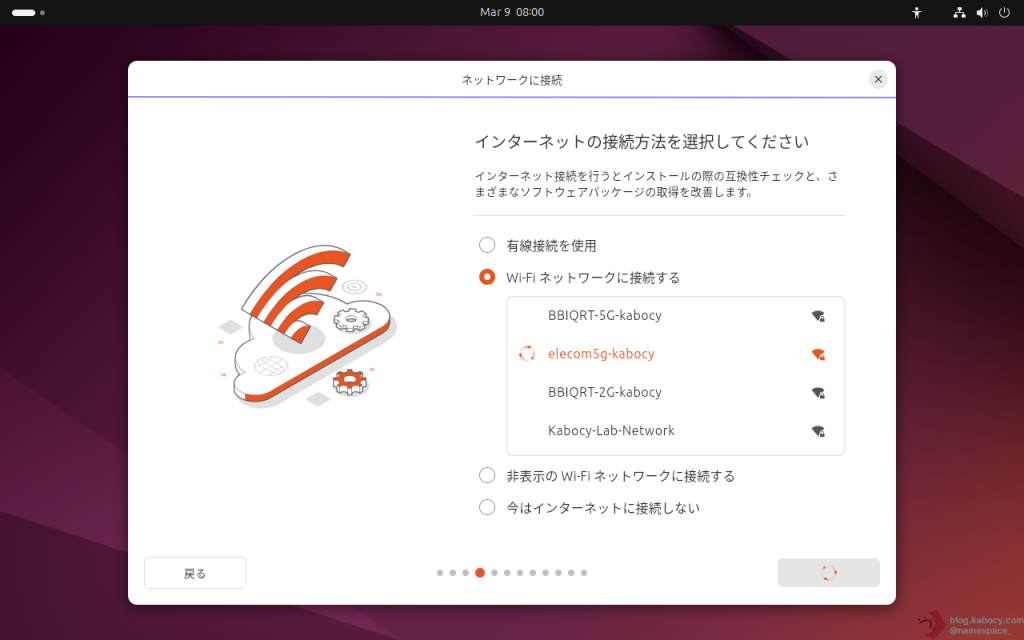
Task: Click signal icon for BBIQRT-5G-kabocy network
Action: pyautogui.click(x=818, y=316)
